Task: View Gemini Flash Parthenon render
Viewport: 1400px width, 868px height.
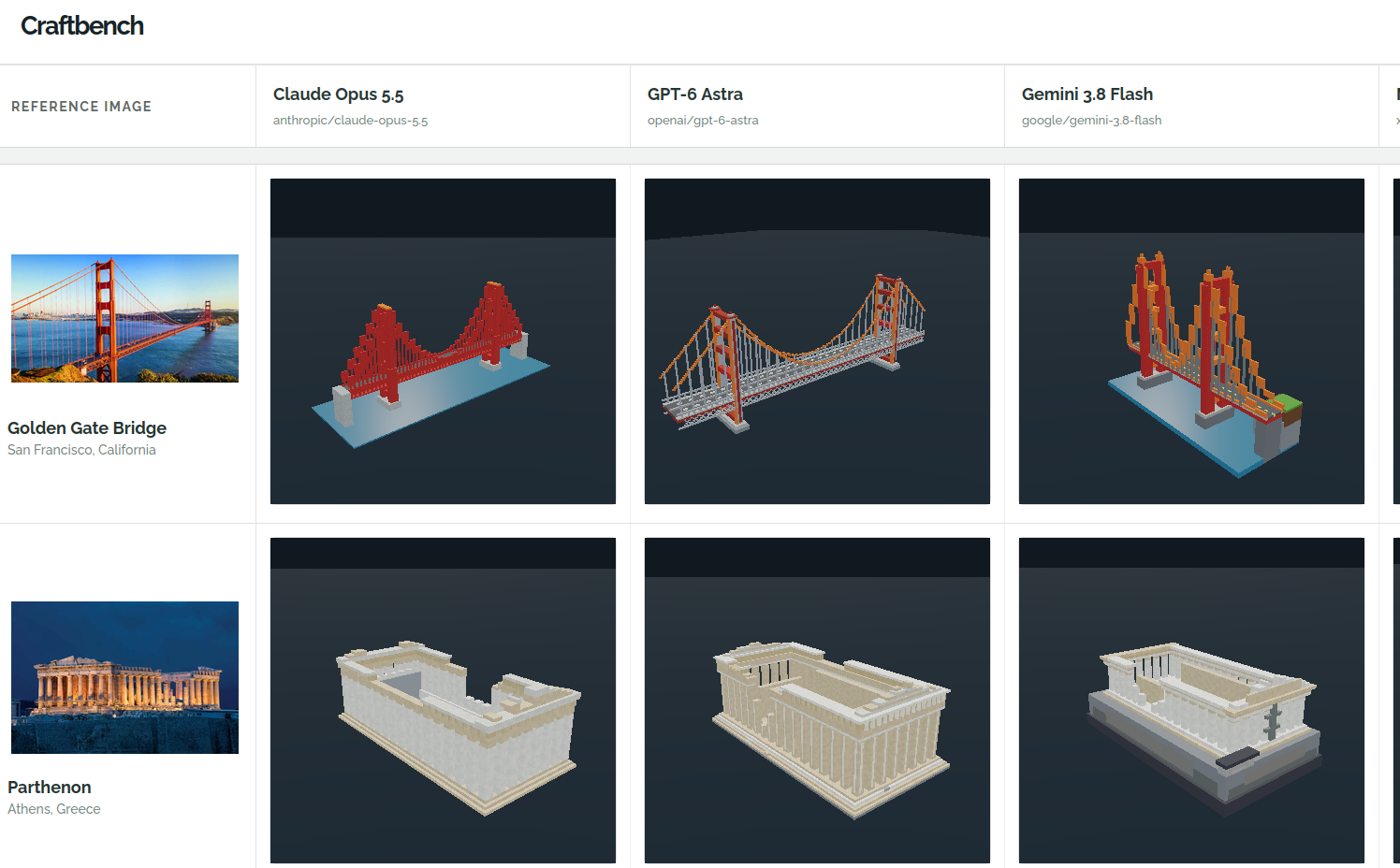Action: click(1191, 701)
